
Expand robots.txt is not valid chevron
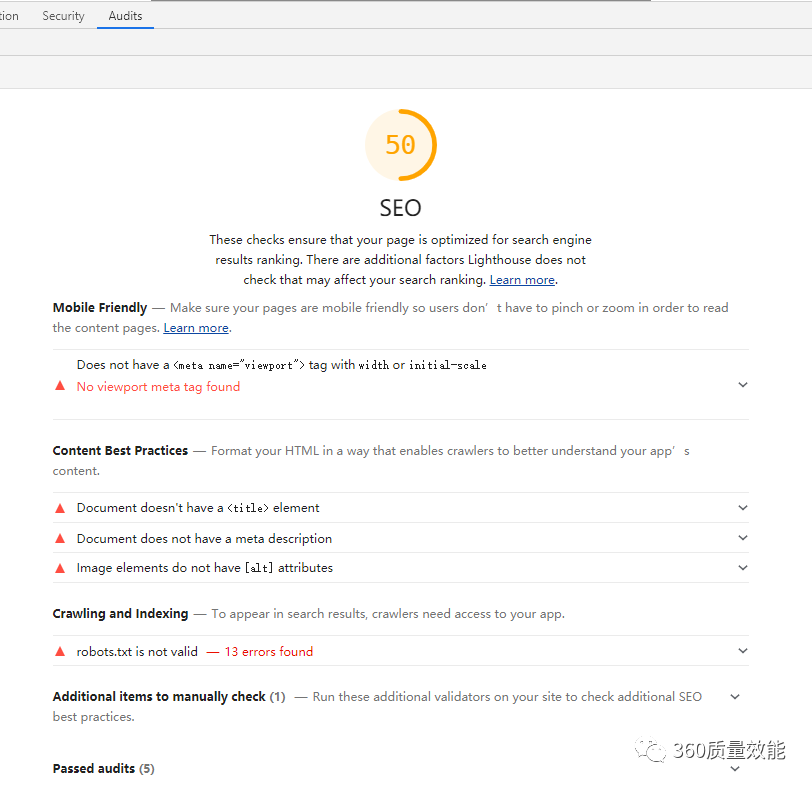click(x=742, y=651)
